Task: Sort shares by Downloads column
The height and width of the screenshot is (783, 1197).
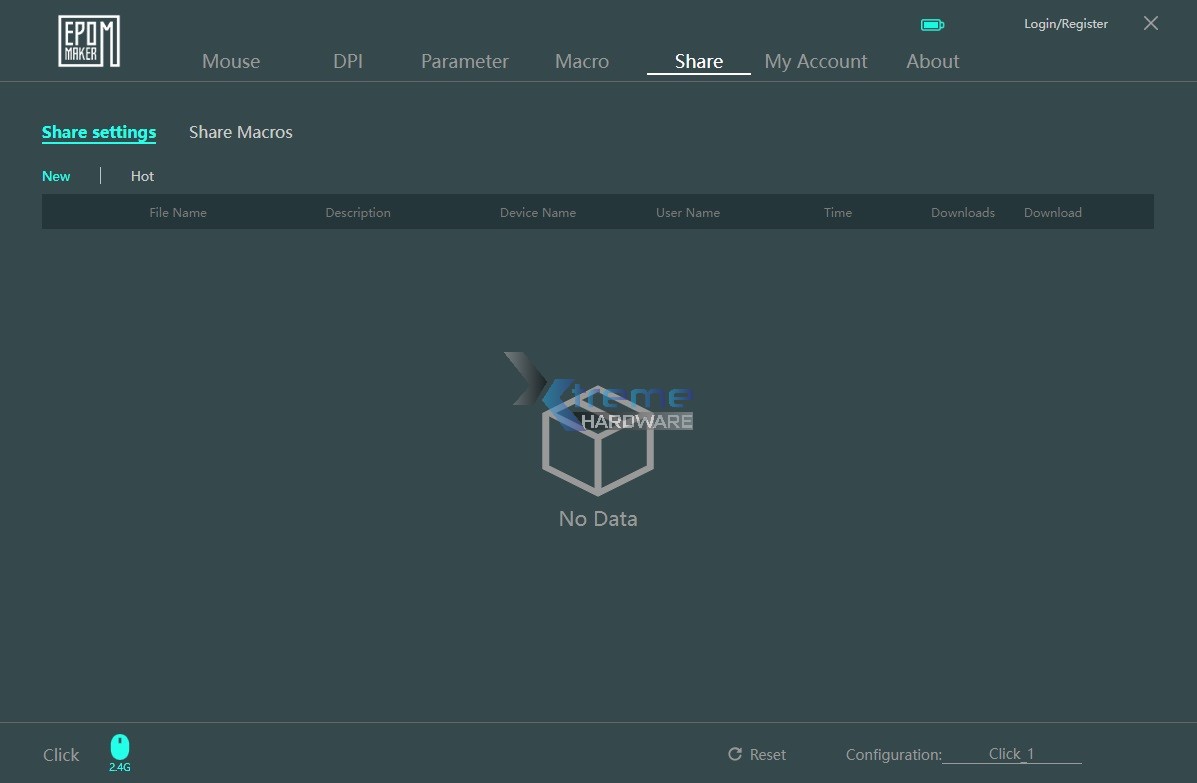Action: (962, 212)
